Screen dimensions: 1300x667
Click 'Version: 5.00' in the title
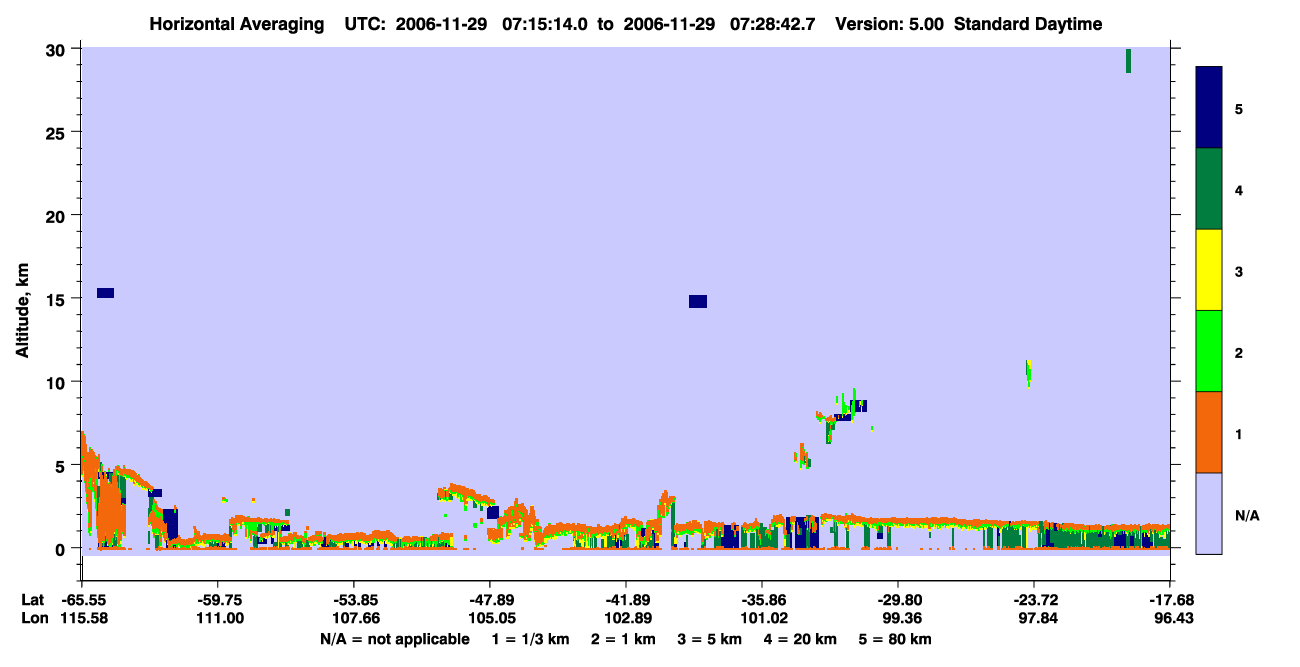click(889, 24)
